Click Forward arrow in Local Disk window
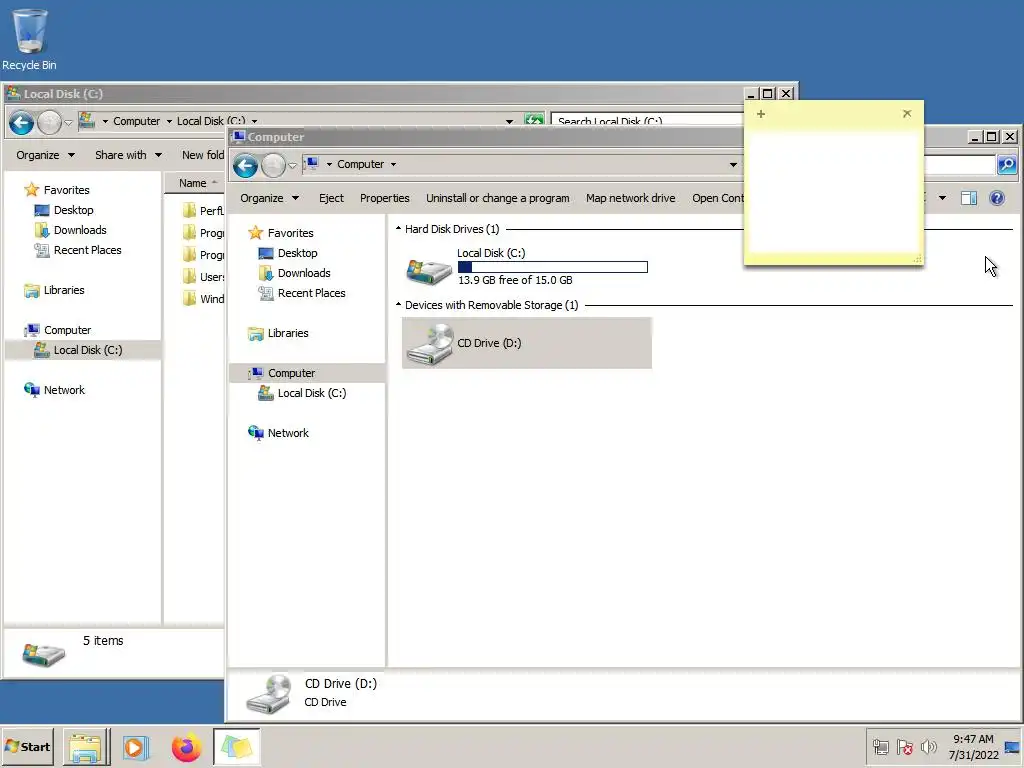 tap(50, 122)
